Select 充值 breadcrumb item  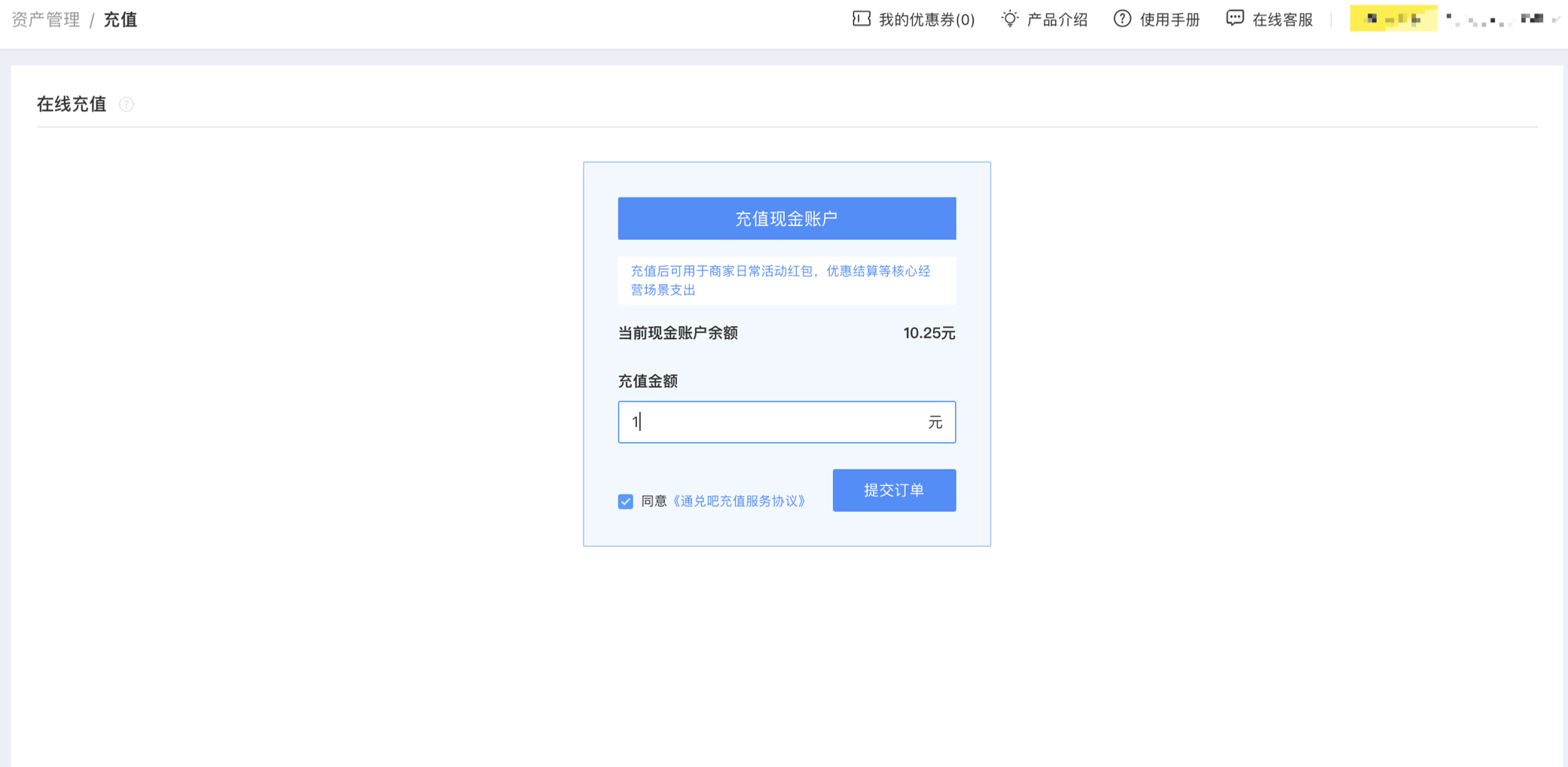(x=120, y=20)
